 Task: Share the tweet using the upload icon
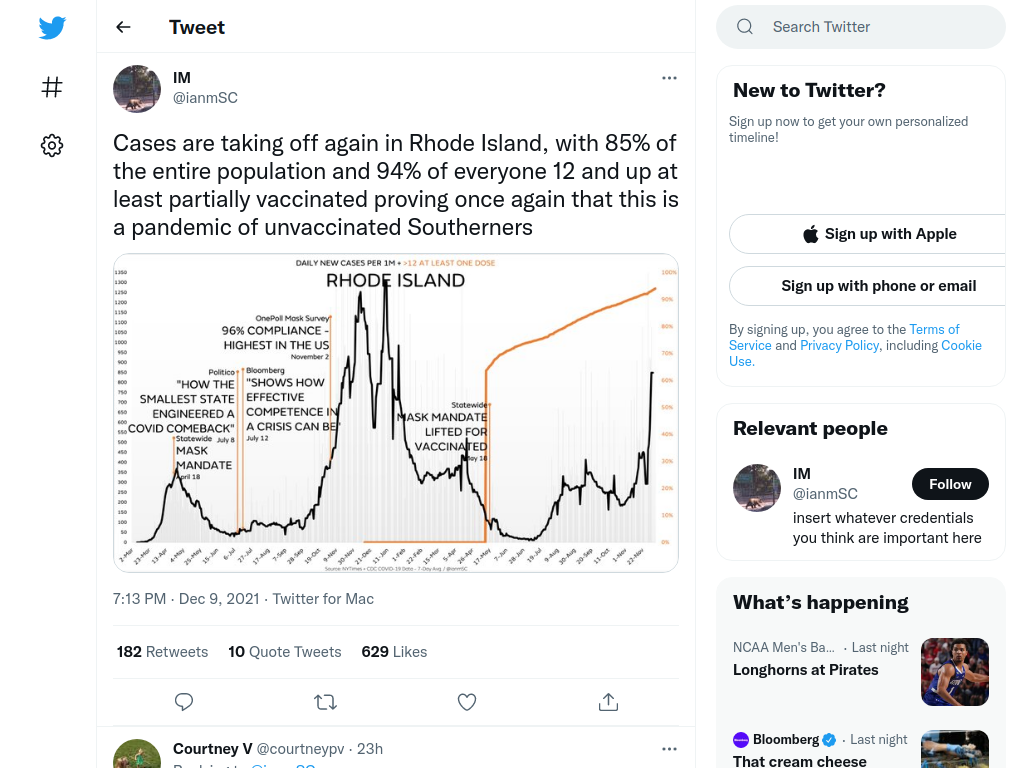[608, 702]
